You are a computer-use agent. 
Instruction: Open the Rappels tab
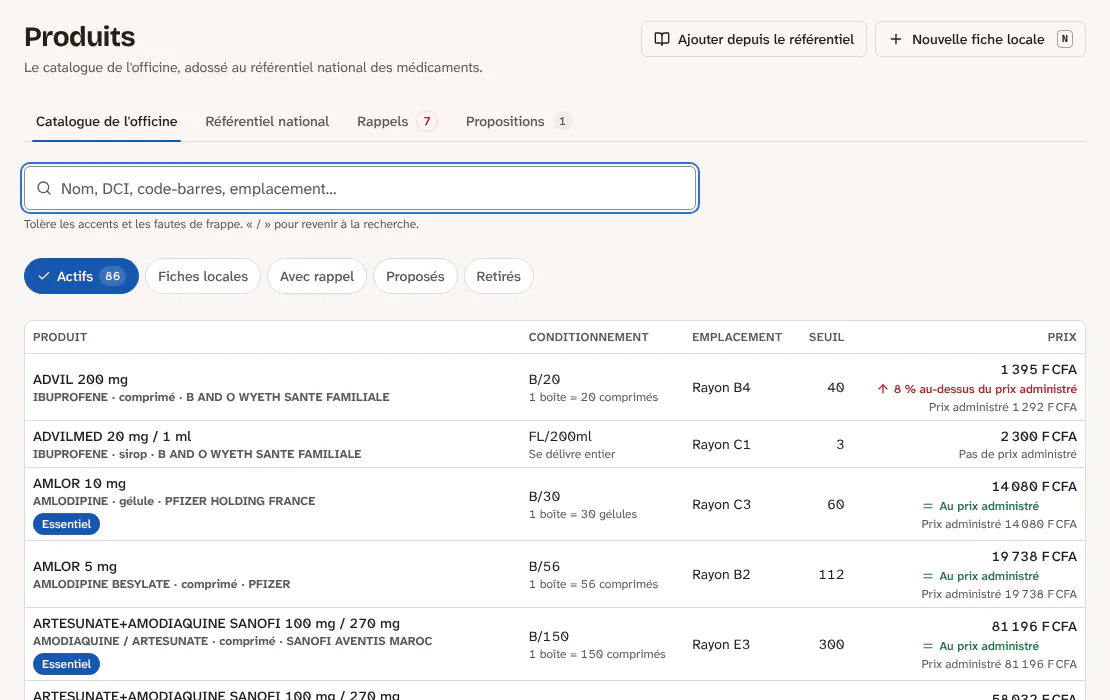[x=396, y=122]
